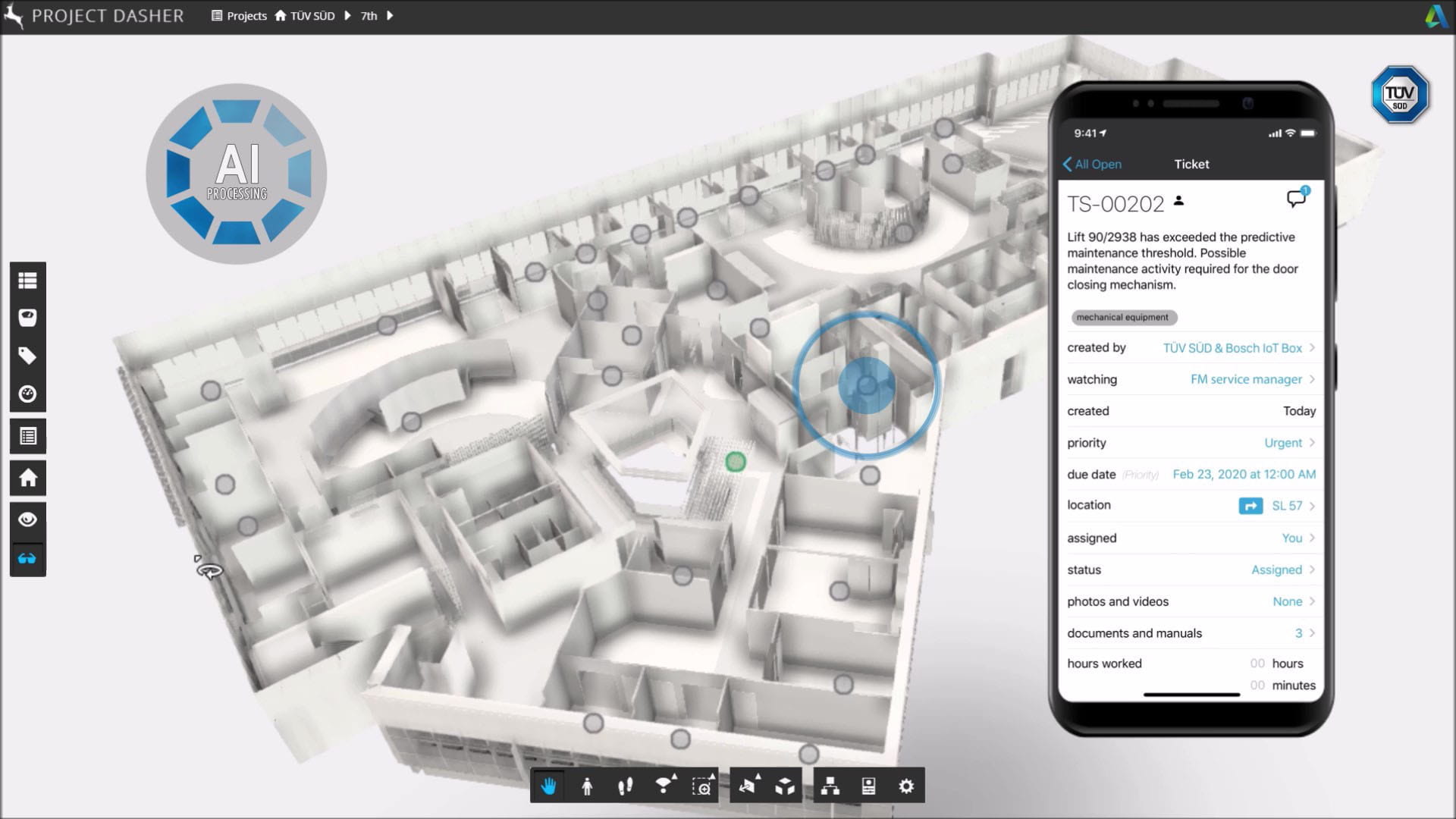Click the created Today value
Image resolution: width=1456 pixels, height=819 pixels.
[x=1299, y=411]
